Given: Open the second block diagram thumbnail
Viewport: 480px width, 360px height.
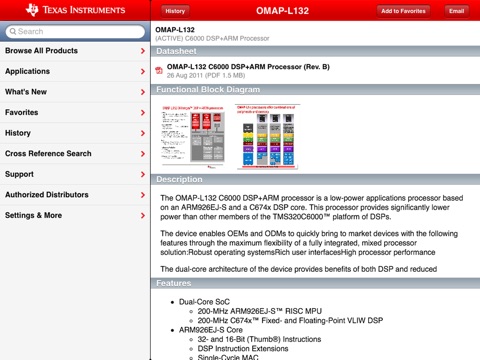Looking at the screenshot, I should click(x=267, y=137).
